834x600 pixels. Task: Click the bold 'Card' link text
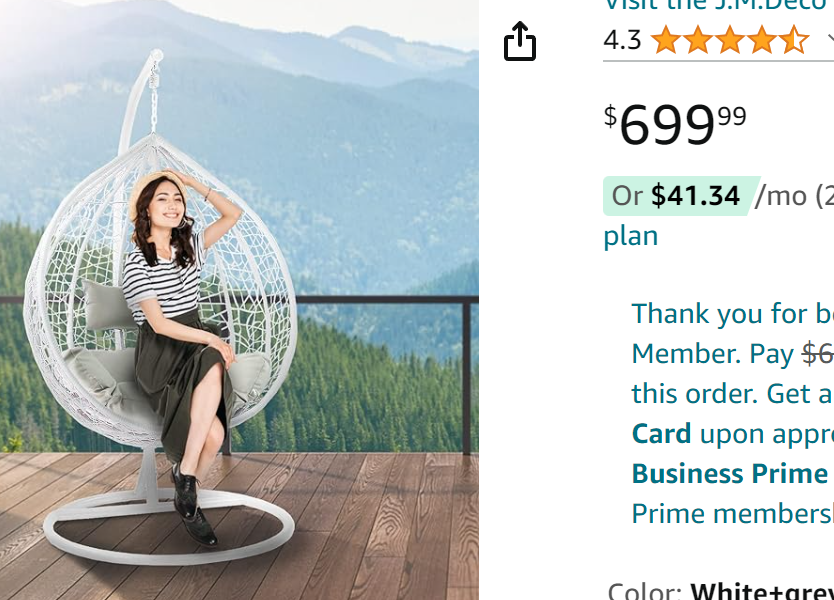click(x=661, y=434)
